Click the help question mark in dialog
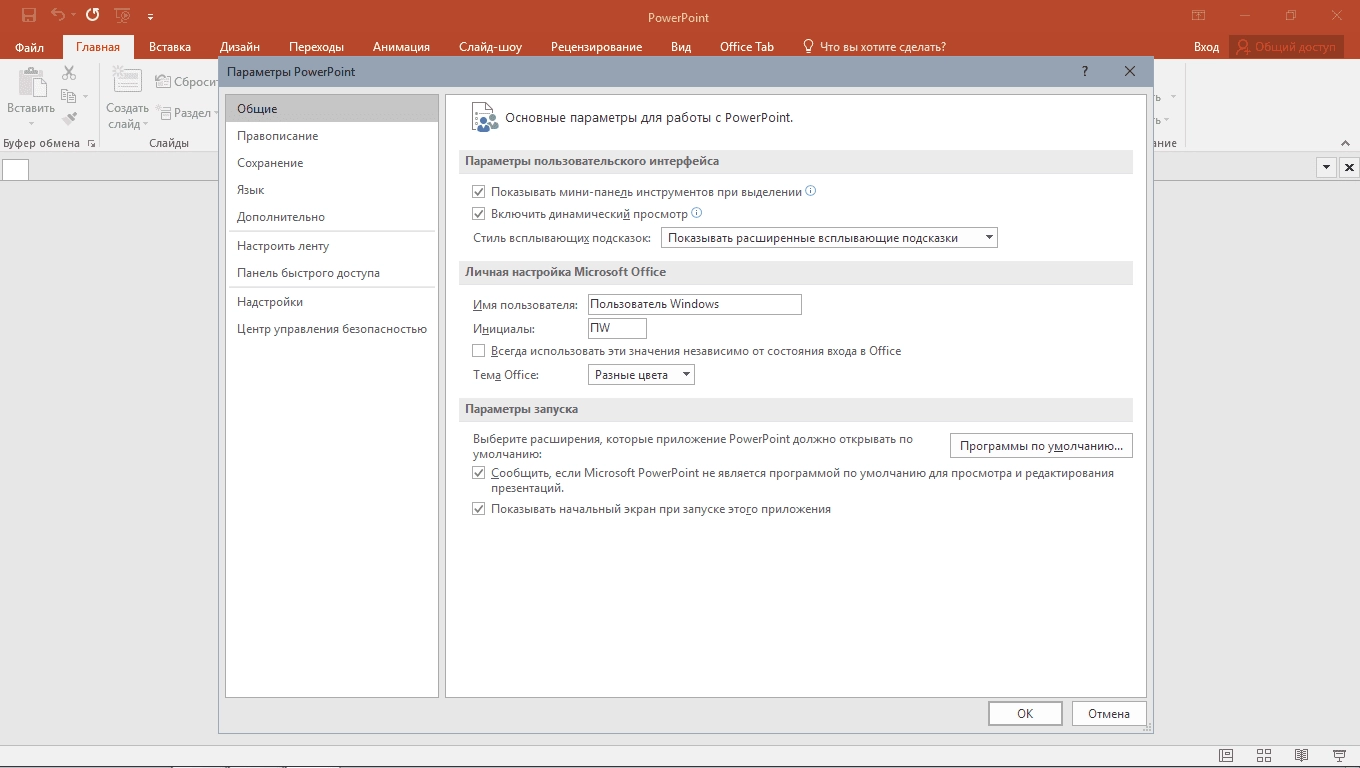 click(x=1085, y=72)
